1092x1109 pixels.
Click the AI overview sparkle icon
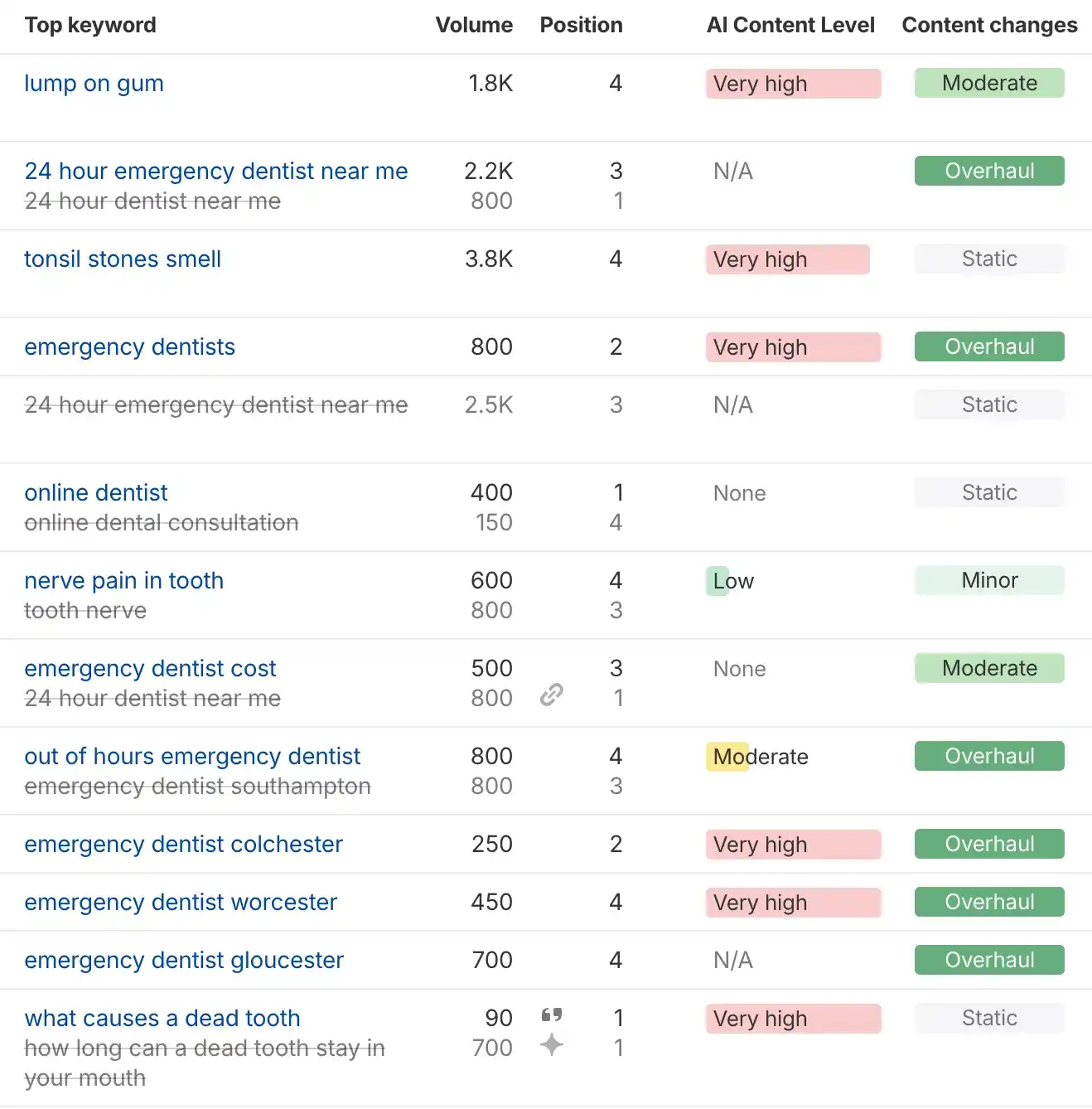(552, 1045)
